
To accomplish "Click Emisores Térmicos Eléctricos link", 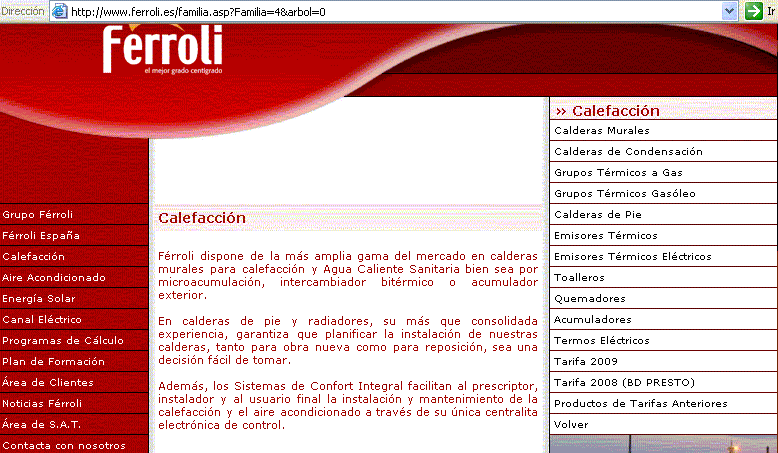I will click(633, 257).
